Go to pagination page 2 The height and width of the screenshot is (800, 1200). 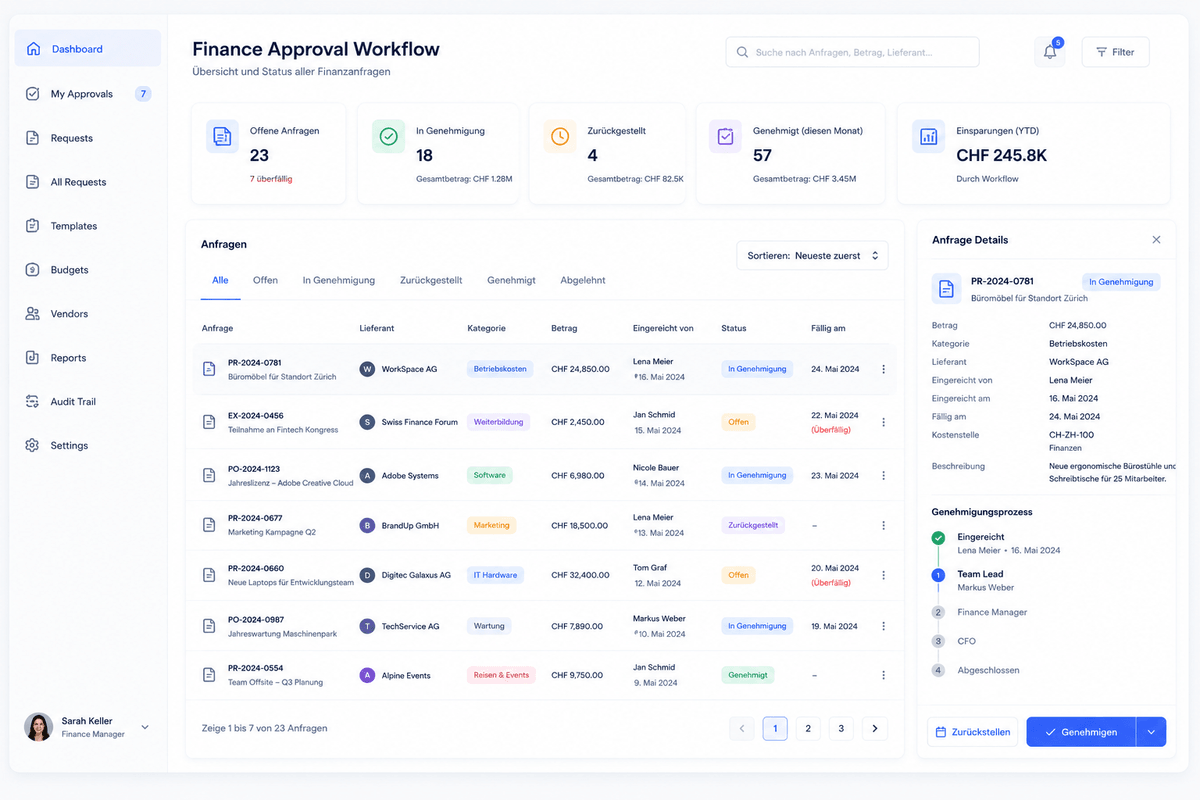pos(808,729)
